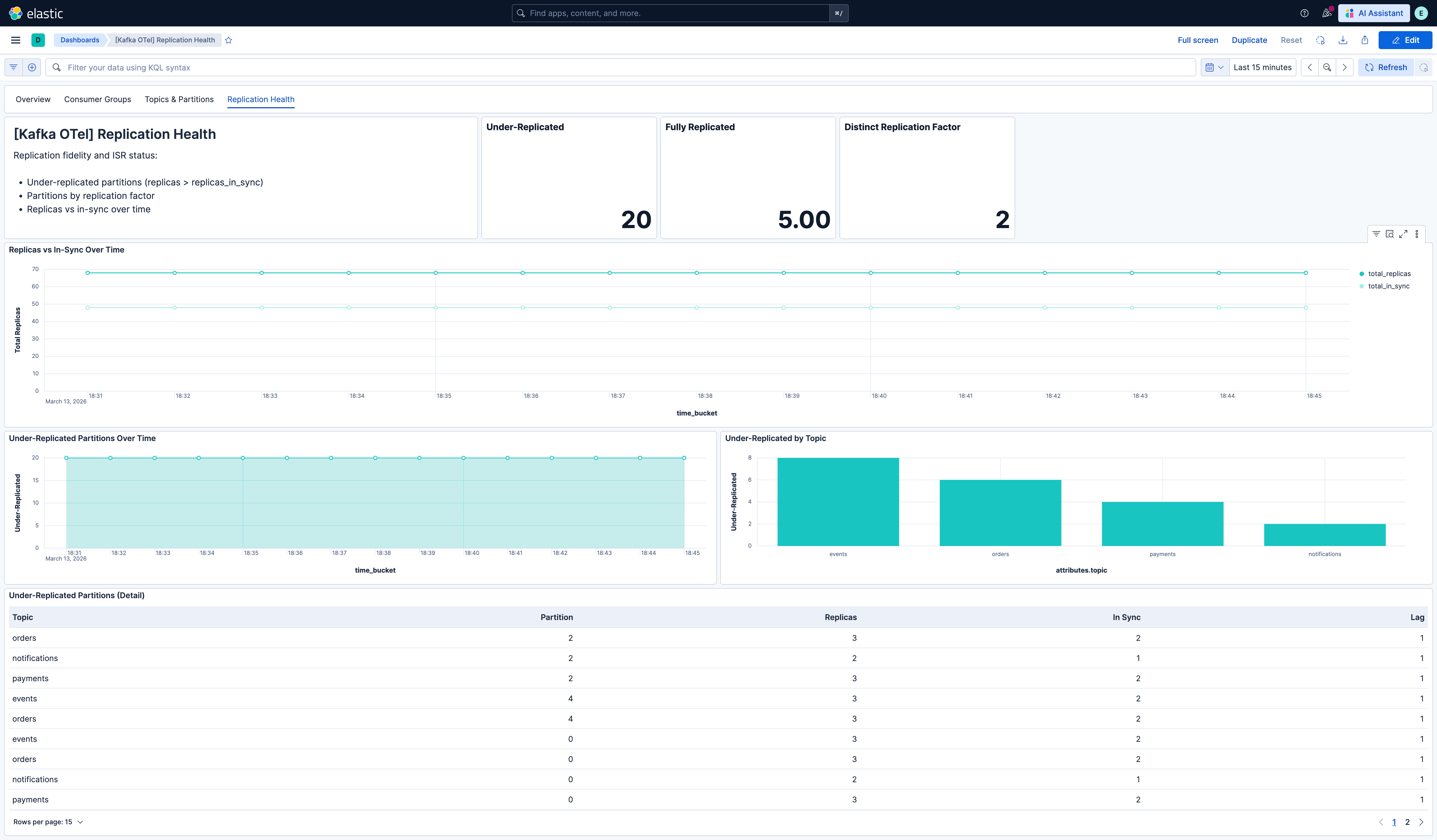Click the orders bar in Under-Replicated by Topic

point(1000,513)
